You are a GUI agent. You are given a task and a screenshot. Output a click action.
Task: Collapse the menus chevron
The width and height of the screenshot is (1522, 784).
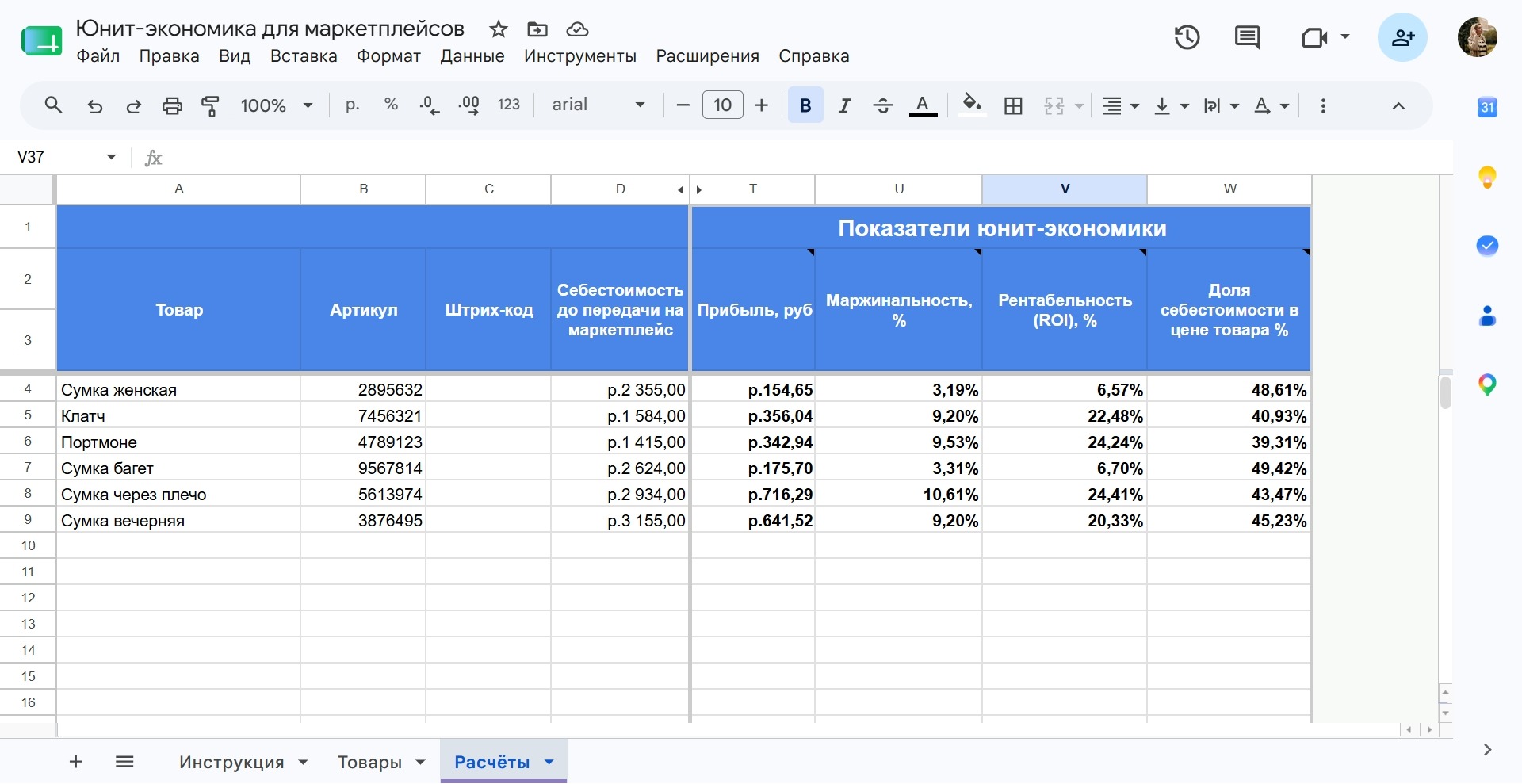(1398, 105)
